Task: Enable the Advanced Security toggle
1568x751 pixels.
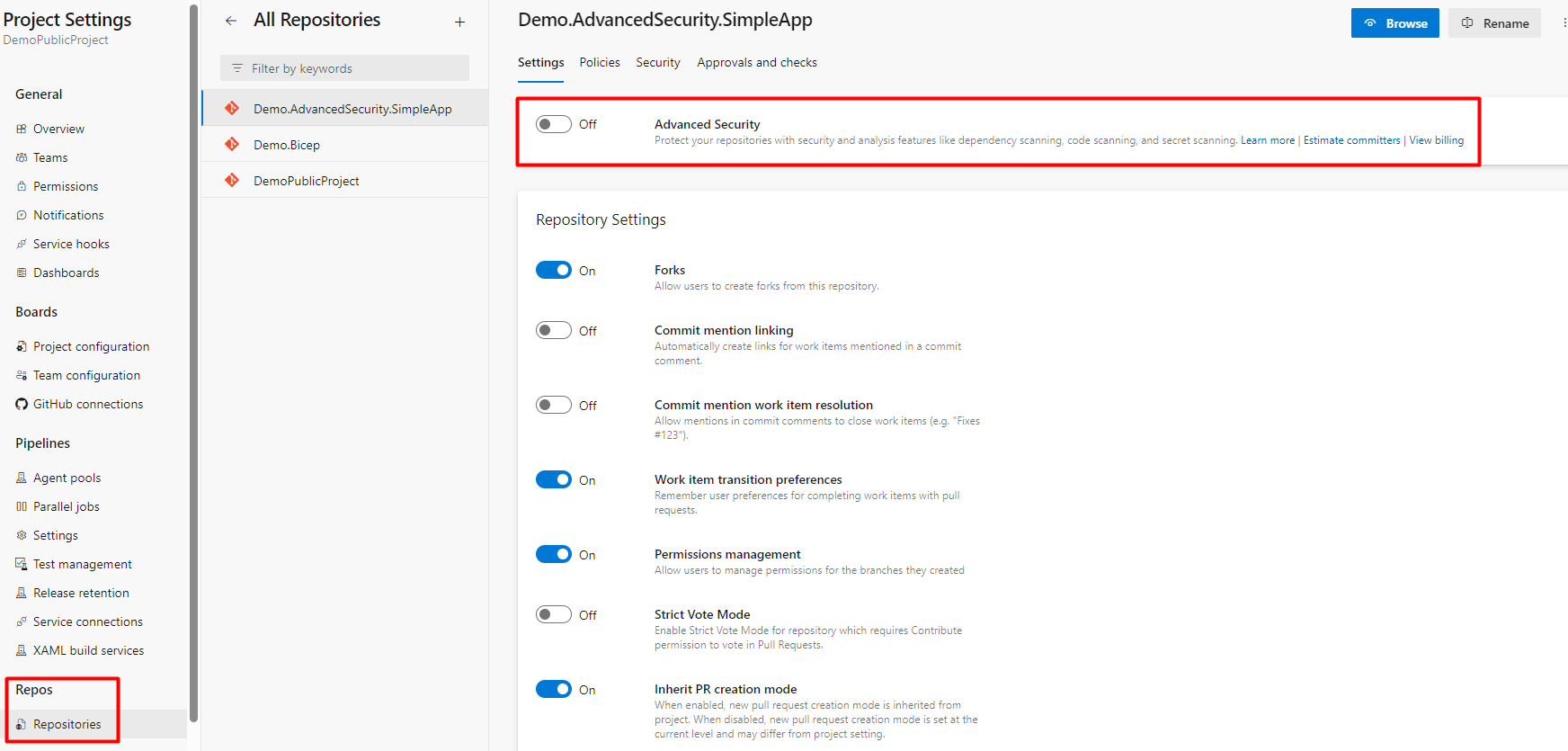Action: point(554,124)
